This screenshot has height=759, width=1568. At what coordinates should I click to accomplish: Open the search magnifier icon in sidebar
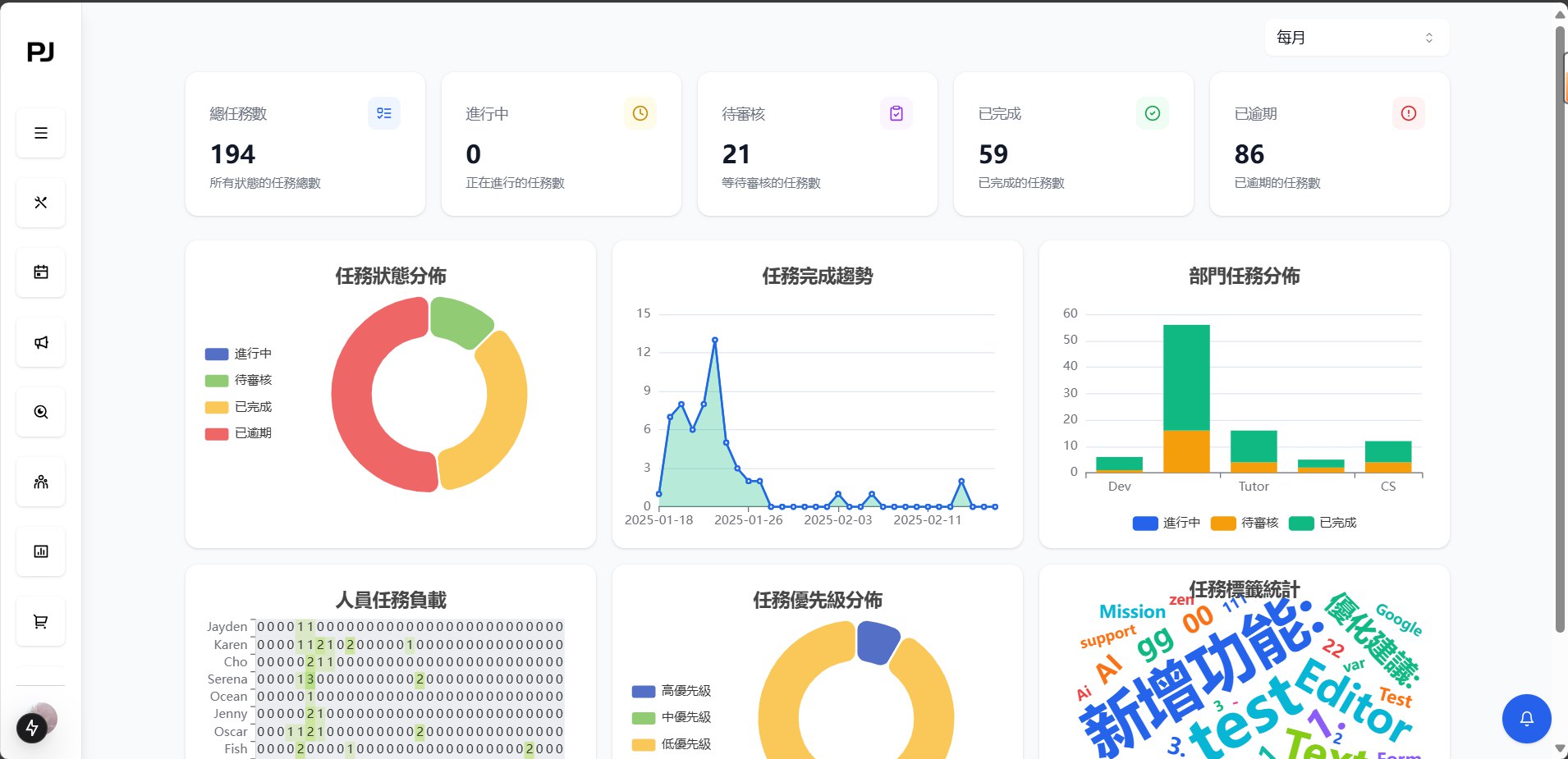click(x=40, y=412)
